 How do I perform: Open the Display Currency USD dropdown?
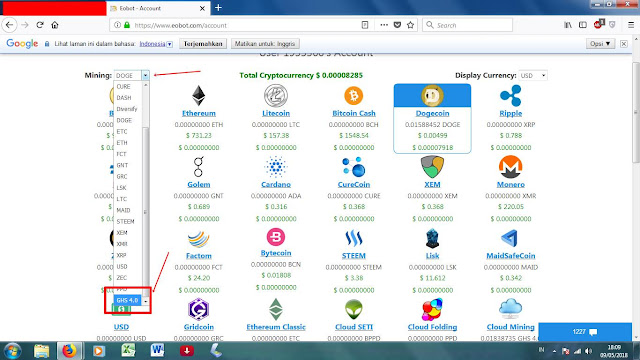[533, 76]
